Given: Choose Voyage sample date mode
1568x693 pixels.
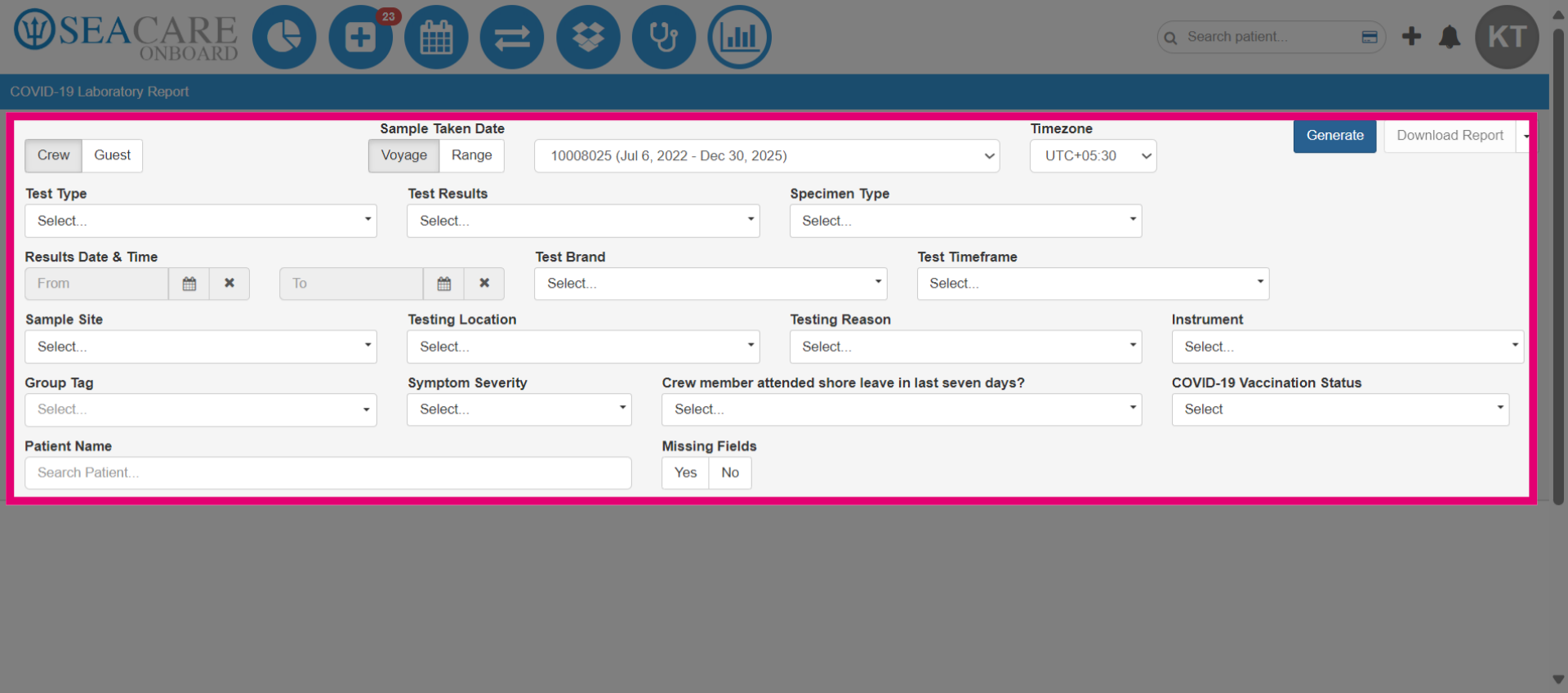Looking at the screenshot, I should pyautogui.click(x=404, y=155).
